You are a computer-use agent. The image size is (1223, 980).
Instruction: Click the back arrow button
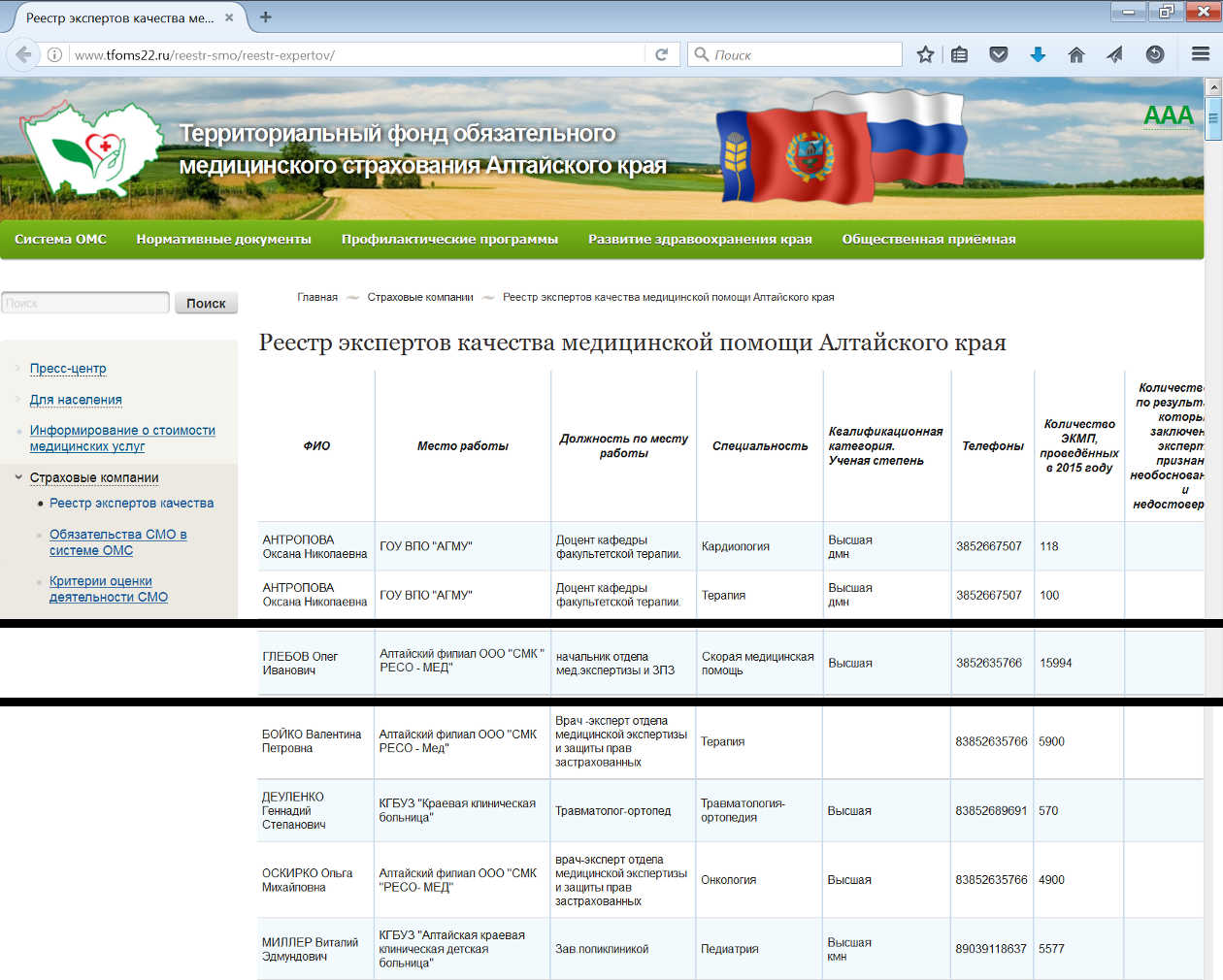23,55
